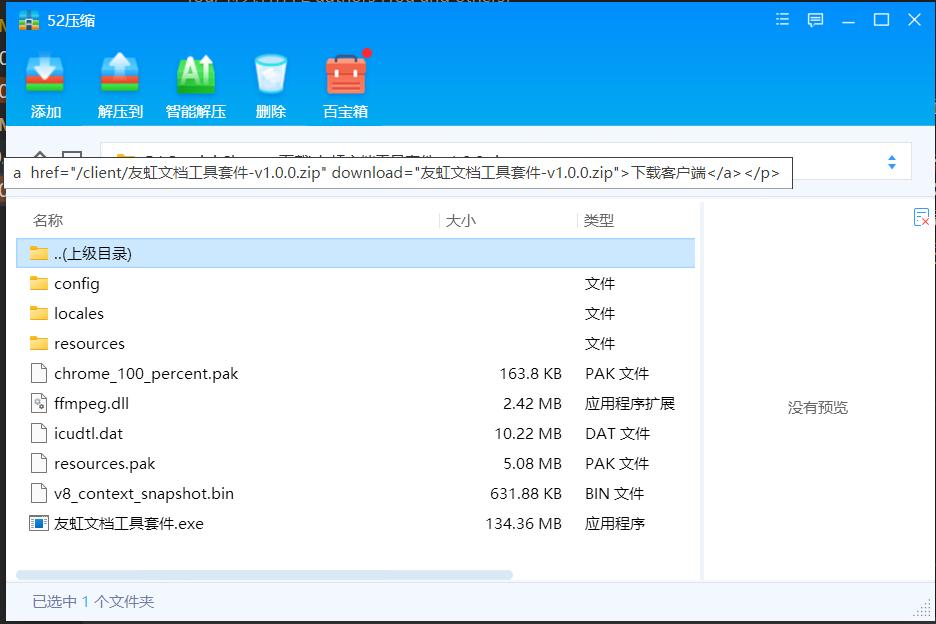The height and width of the screenshot is (624, 936).
Task: Click the horizontal scrollbar under file list
Action: (x=264, y=575)
